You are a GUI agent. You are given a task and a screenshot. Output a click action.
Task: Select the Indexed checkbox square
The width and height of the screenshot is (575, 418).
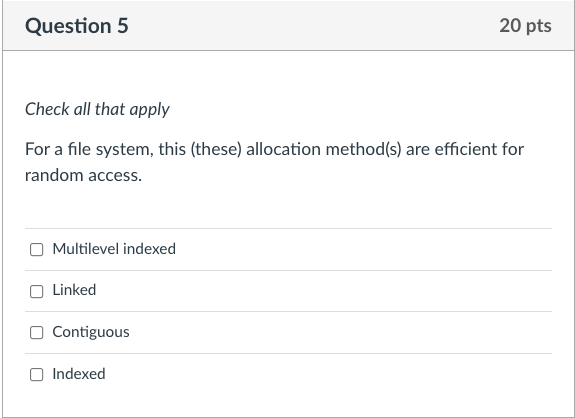pyautogui.click(x=36, y=374)
